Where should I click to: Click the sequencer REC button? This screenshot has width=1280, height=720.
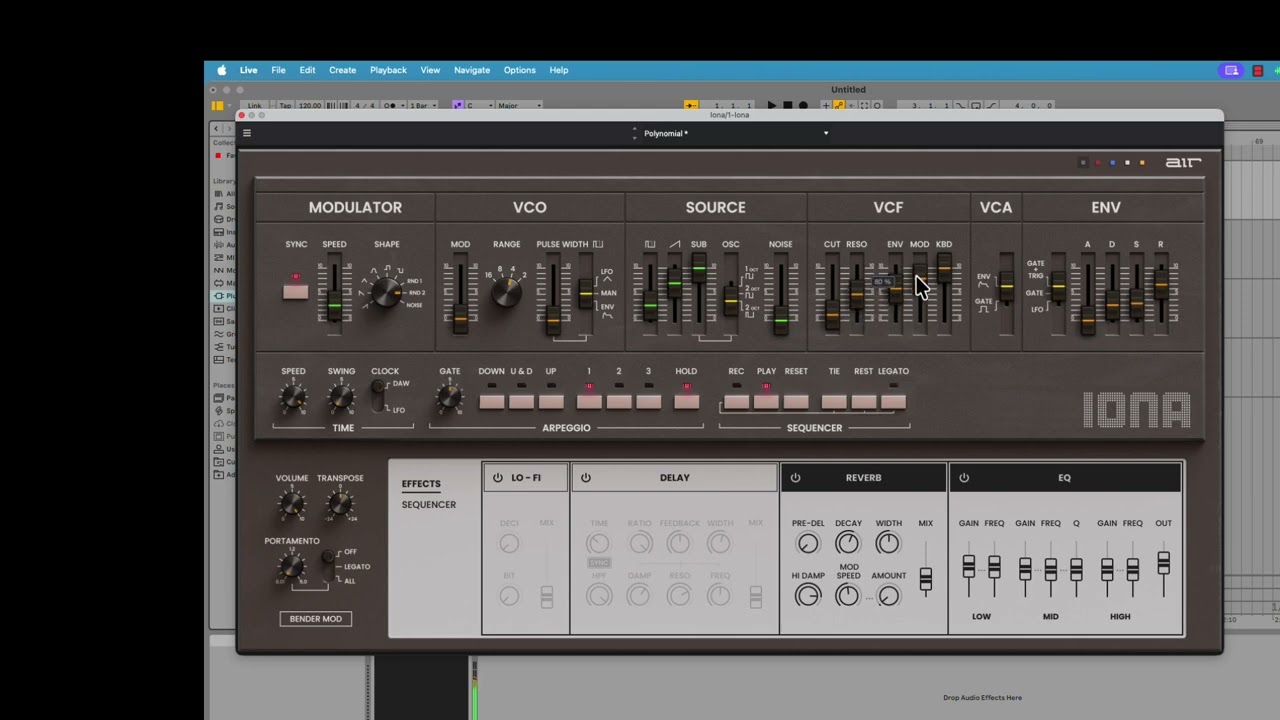click(736, 402)
